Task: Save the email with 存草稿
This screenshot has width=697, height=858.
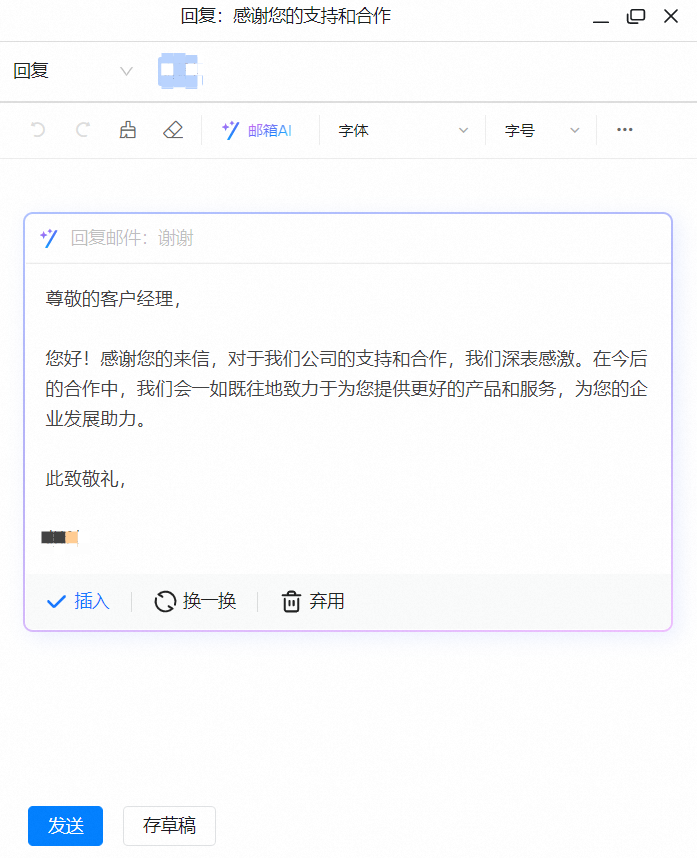Action: point(169,825)
